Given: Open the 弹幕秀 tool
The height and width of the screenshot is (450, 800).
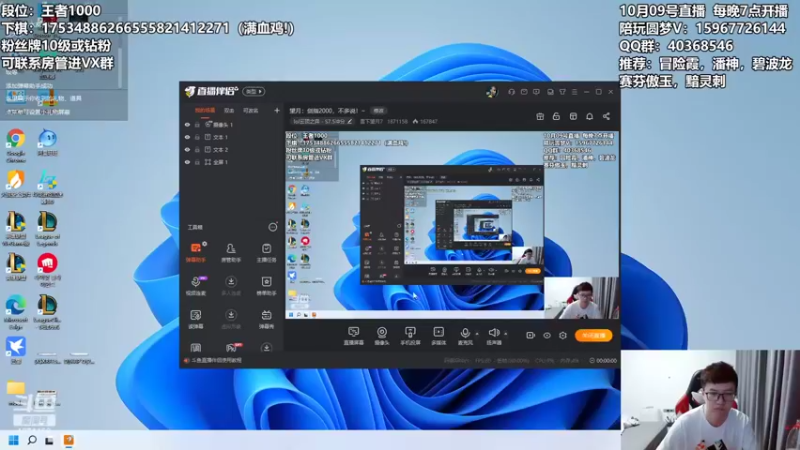Looking at the screenshot, I should [x=266, y=319].
